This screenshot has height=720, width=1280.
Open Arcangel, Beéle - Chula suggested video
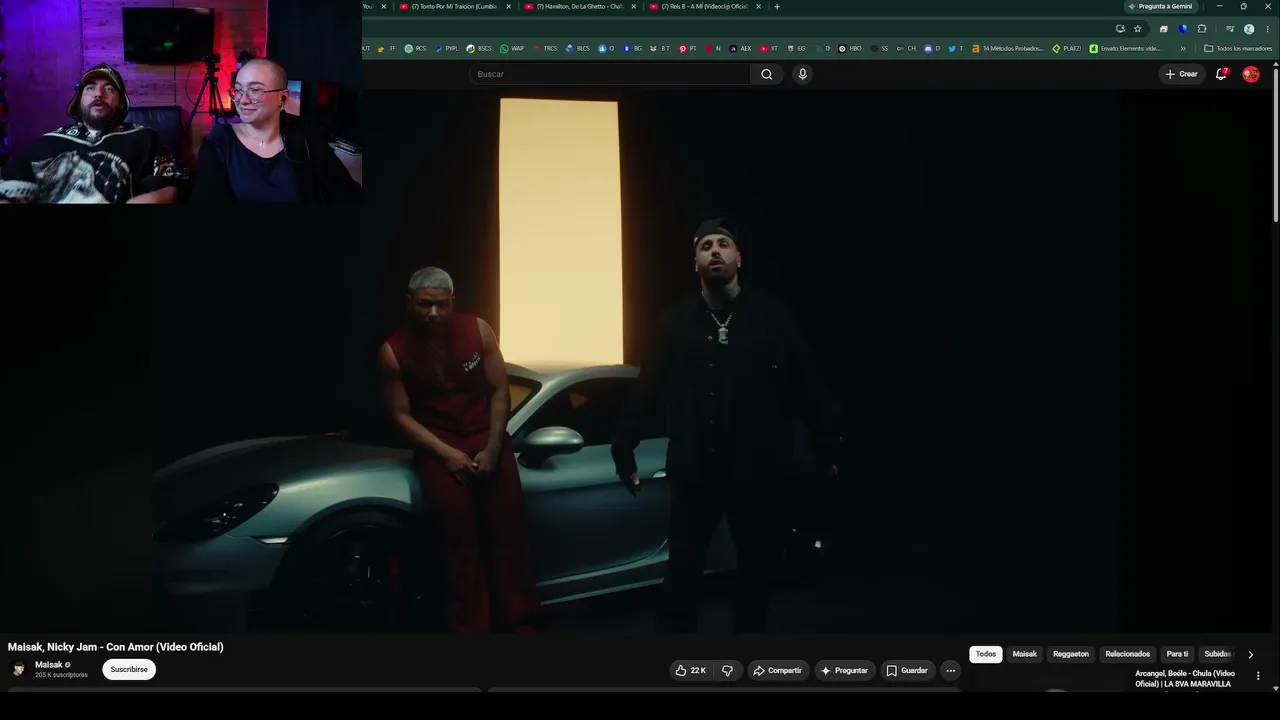[x=1185, y=679]
